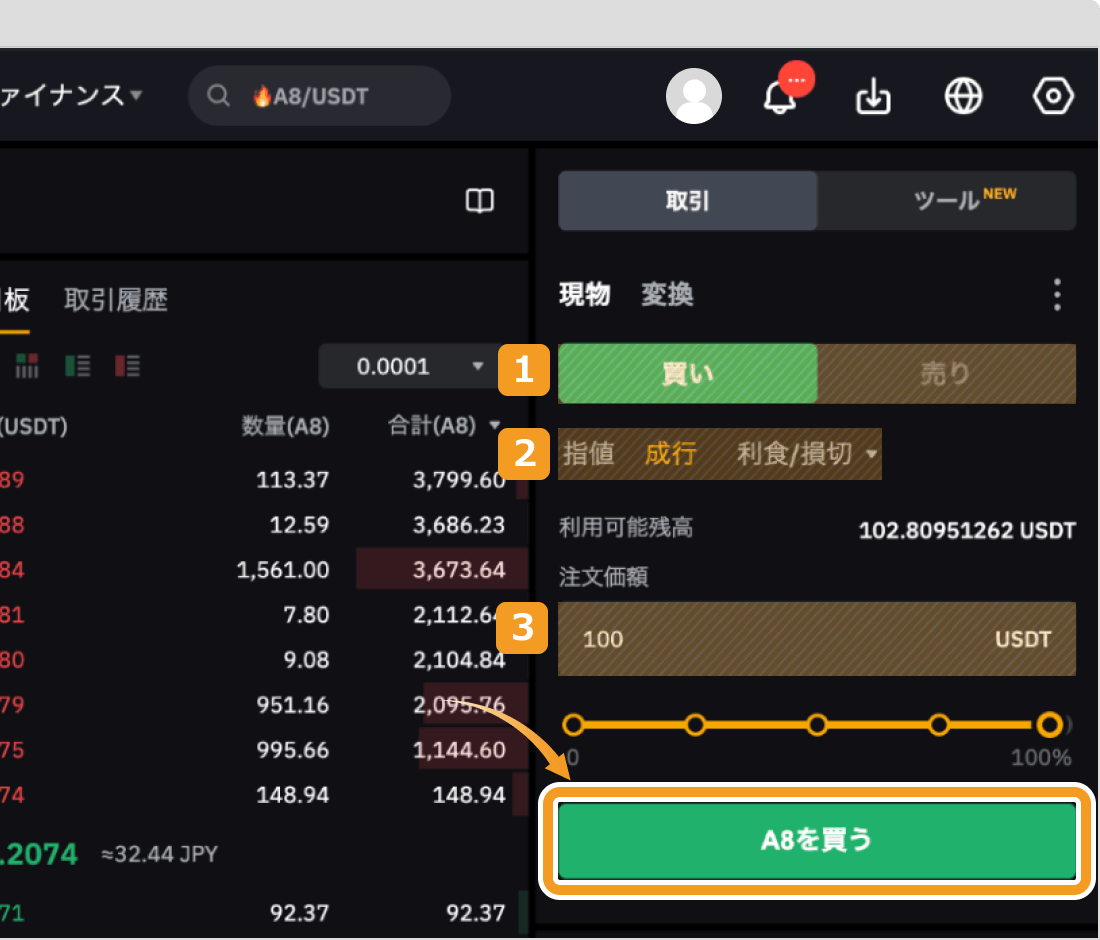Image resolution: width=1100 pixels, height=940 pixels.
Task: Click order row with quantity 113.37
Action: 264,480
